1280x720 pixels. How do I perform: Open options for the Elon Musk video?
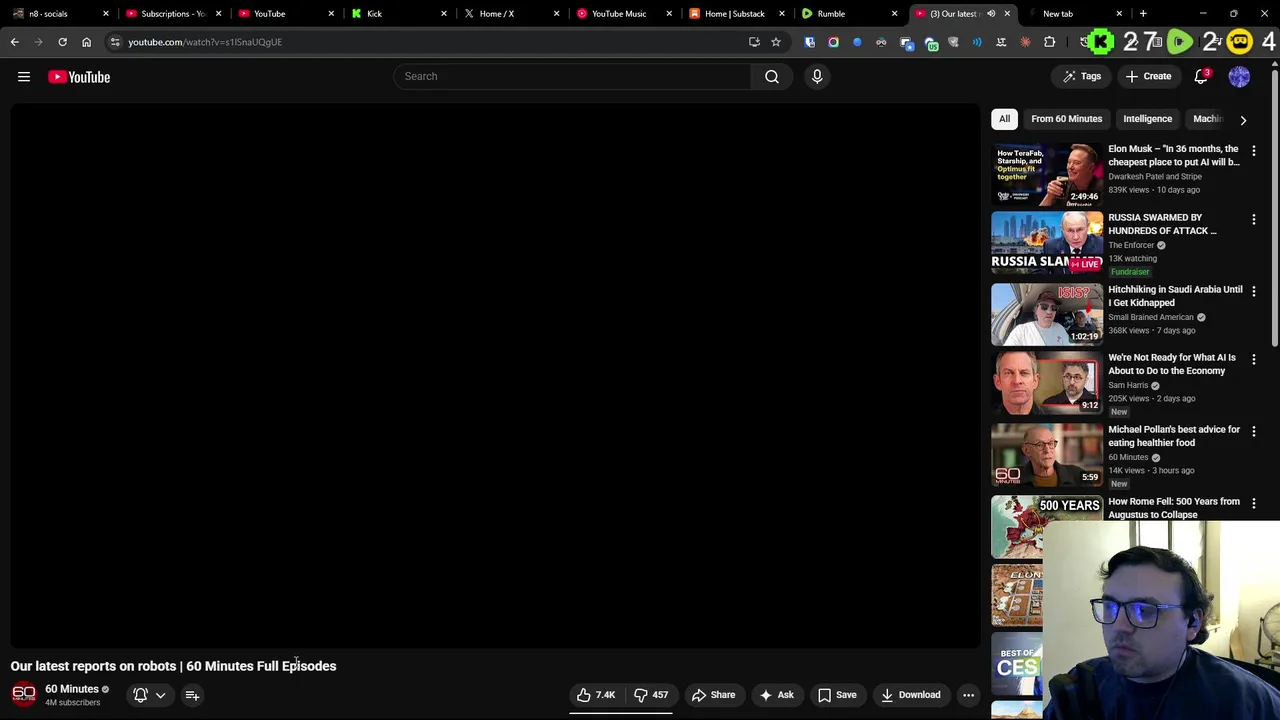point(1254,150)
